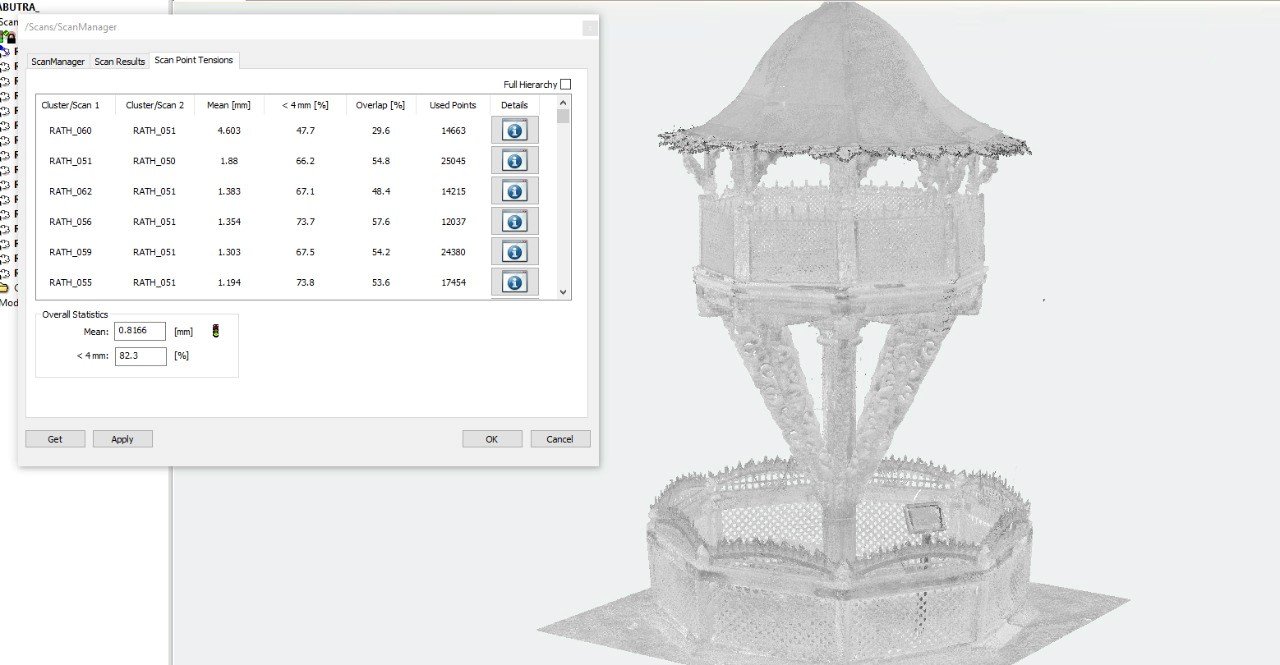The width and height of the screenshot is (1280, 665).
Task: Confirm the dialog with OK
Action: [x=492, y=439]
